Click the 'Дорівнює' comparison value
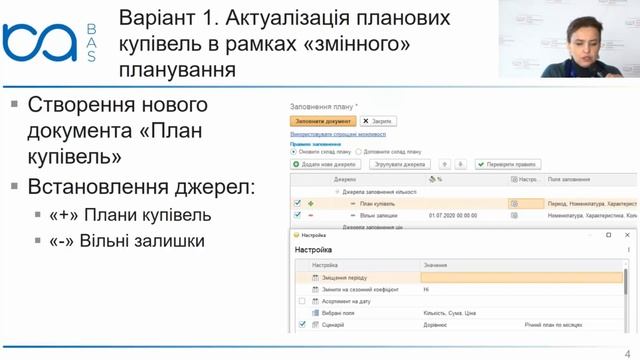Image resolution: width=640 pixels, height=360 pixels. point(435,325)
